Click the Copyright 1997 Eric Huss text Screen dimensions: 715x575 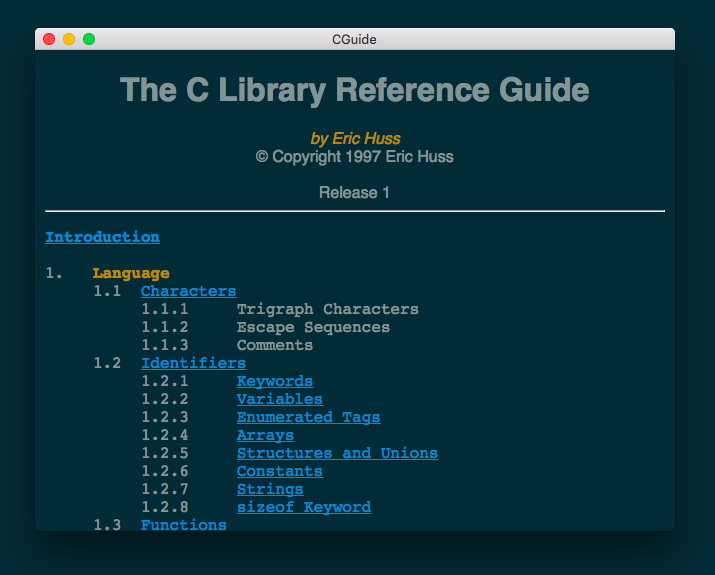(x=354, y=157)
